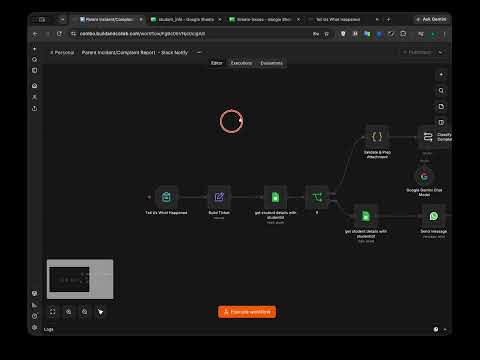Viewport: 480px width, 360px height.
Task: Open the Build Ticket edit node
Action: (219, 197)
